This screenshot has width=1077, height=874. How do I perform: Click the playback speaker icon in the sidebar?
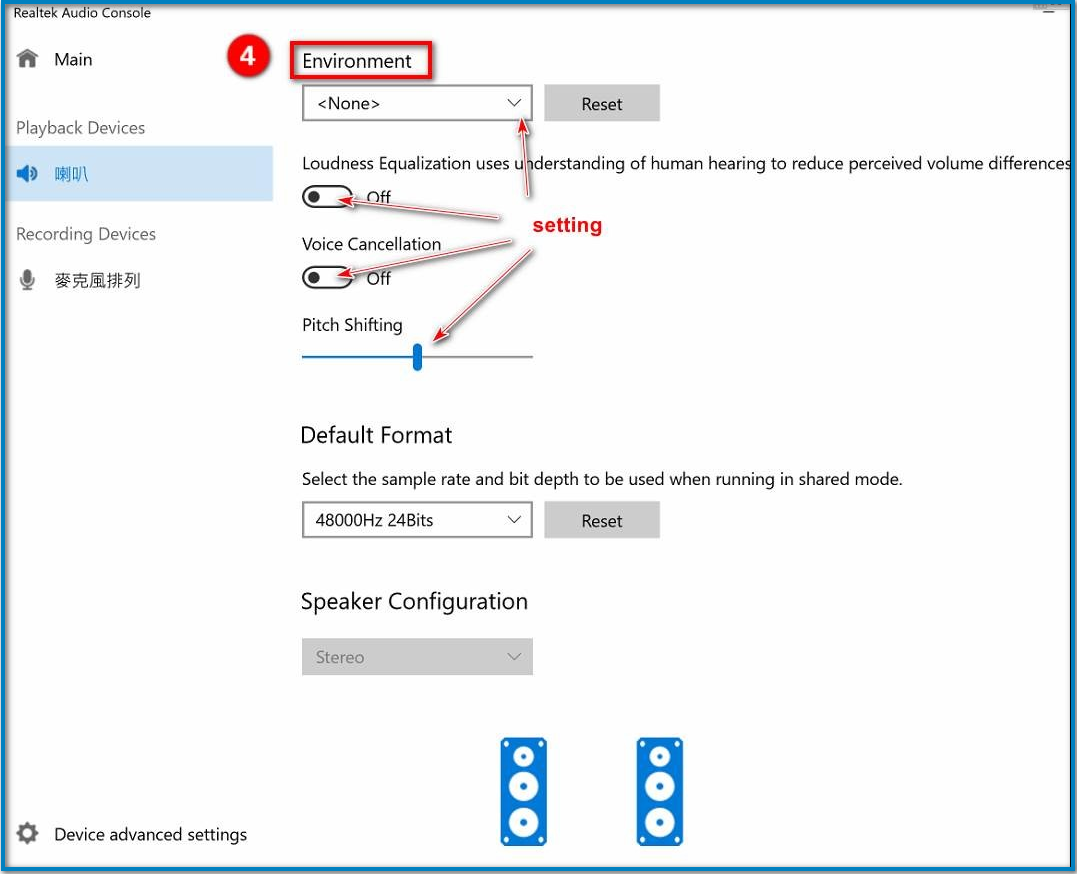click(x=27, y=174)
